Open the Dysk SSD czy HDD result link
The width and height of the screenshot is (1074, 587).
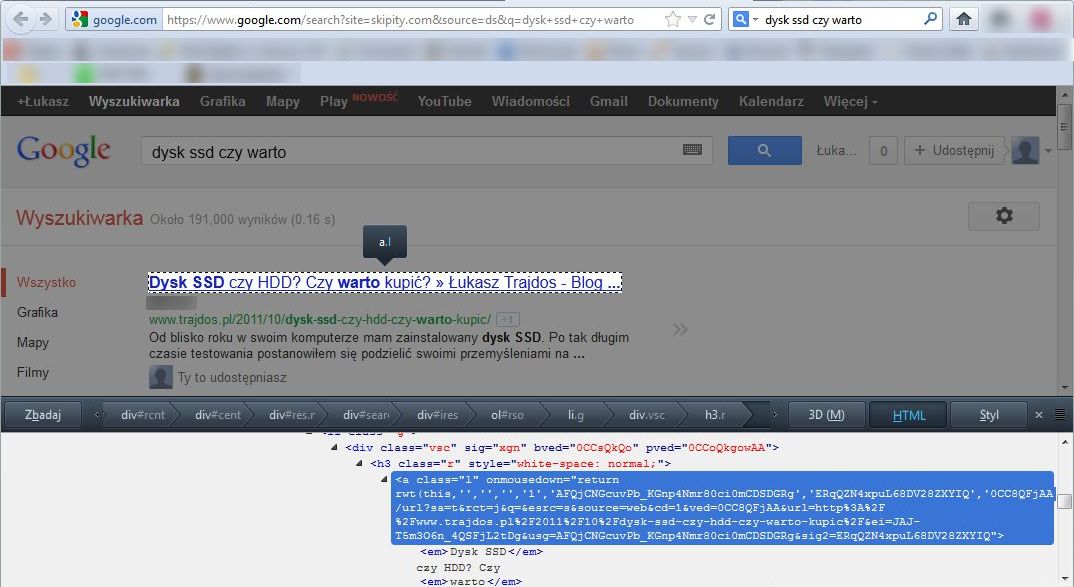[x=385, y=282]
